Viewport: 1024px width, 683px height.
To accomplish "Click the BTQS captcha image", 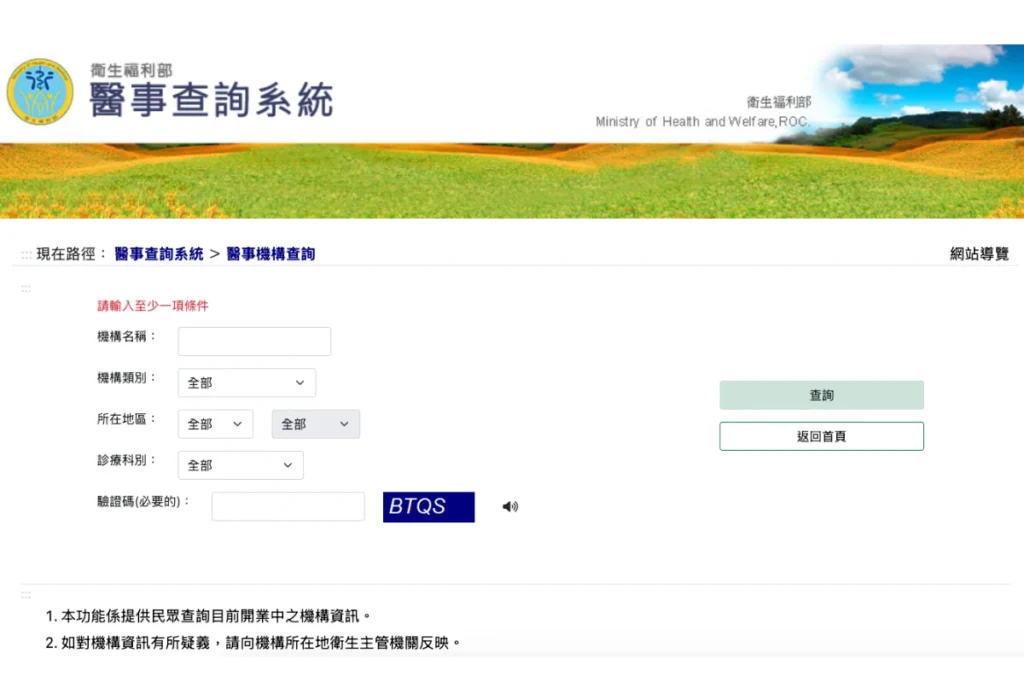I will [428, 507].
